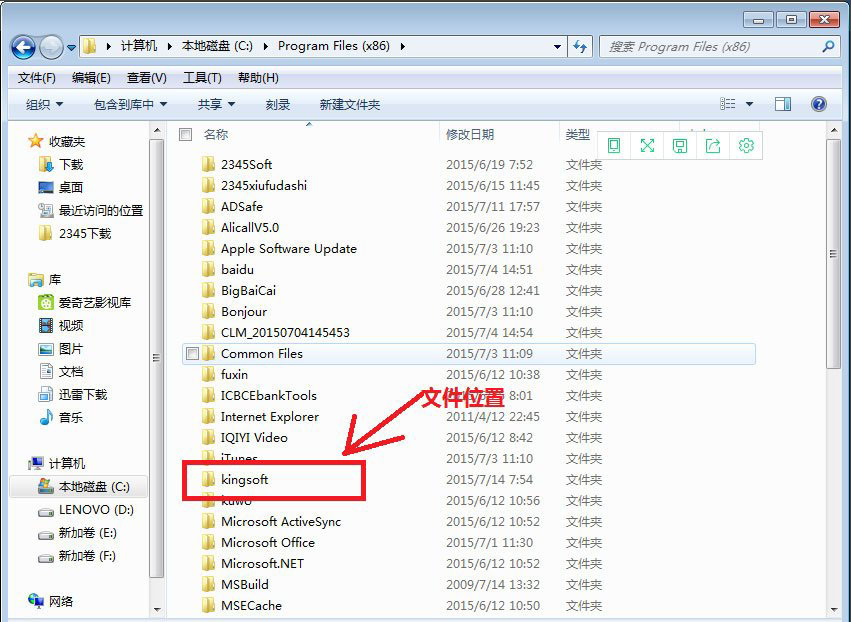Click 新建文件夹 button
This screenshot has width=851, height=622.
[x=350, y=104]
